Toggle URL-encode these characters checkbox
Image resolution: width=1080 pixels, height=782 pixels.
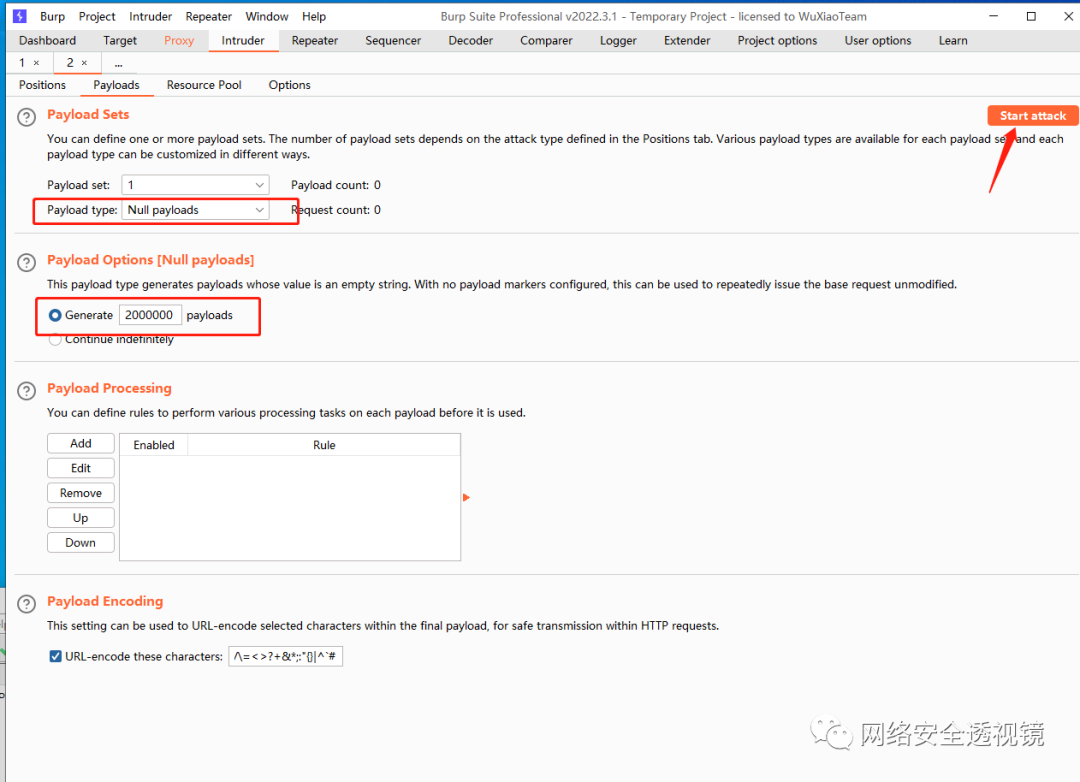pos(55,657)
